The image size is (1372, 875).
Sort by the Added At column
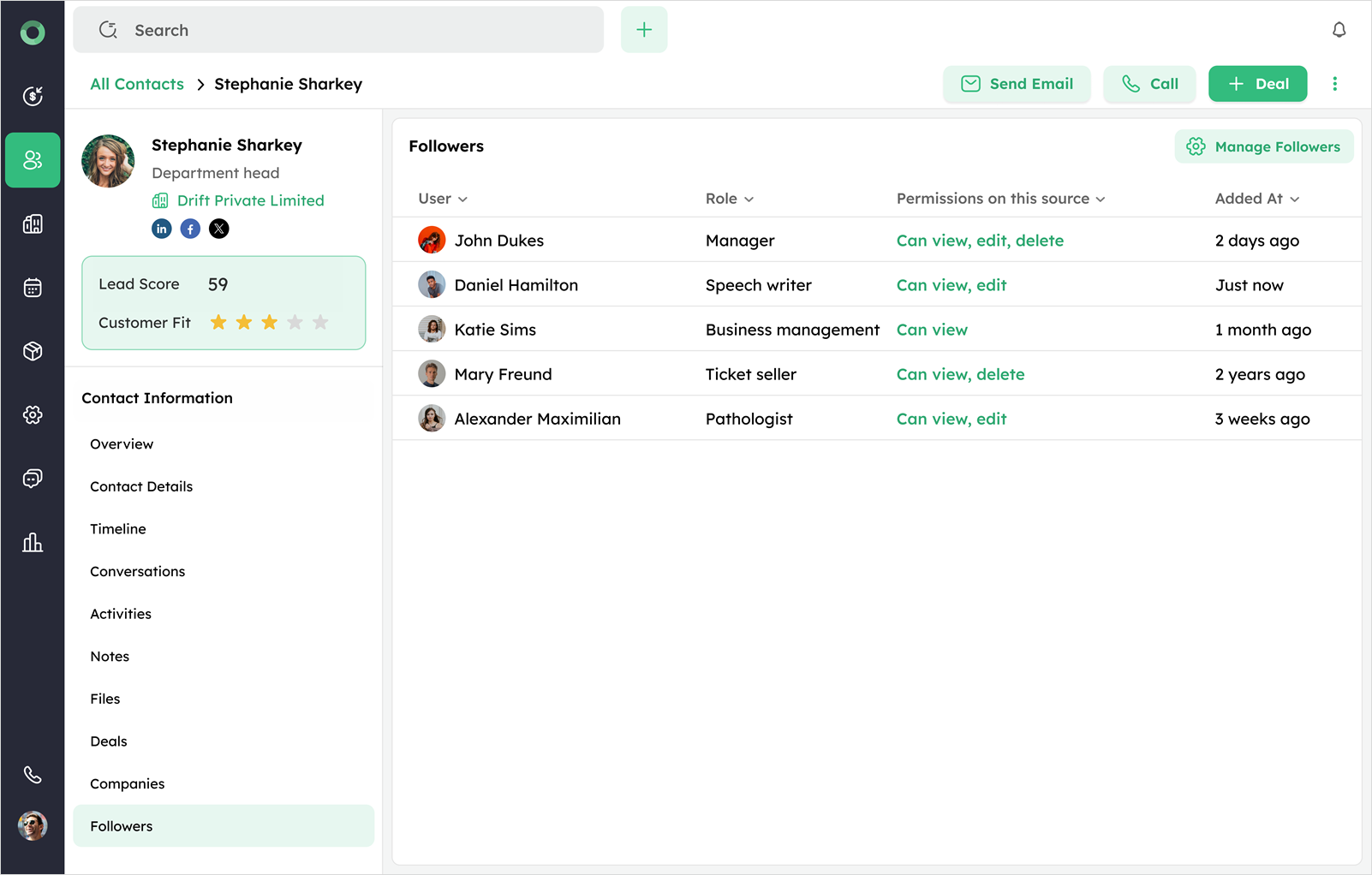point(1256,199)
